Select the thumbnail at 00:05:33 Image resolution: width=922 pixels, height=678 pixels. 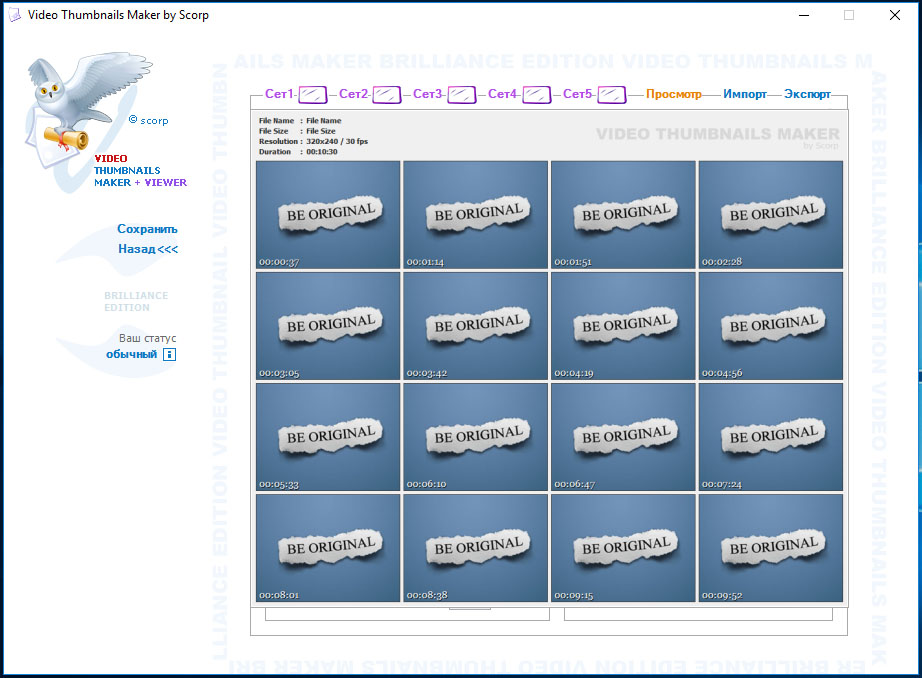click(328, 437)
